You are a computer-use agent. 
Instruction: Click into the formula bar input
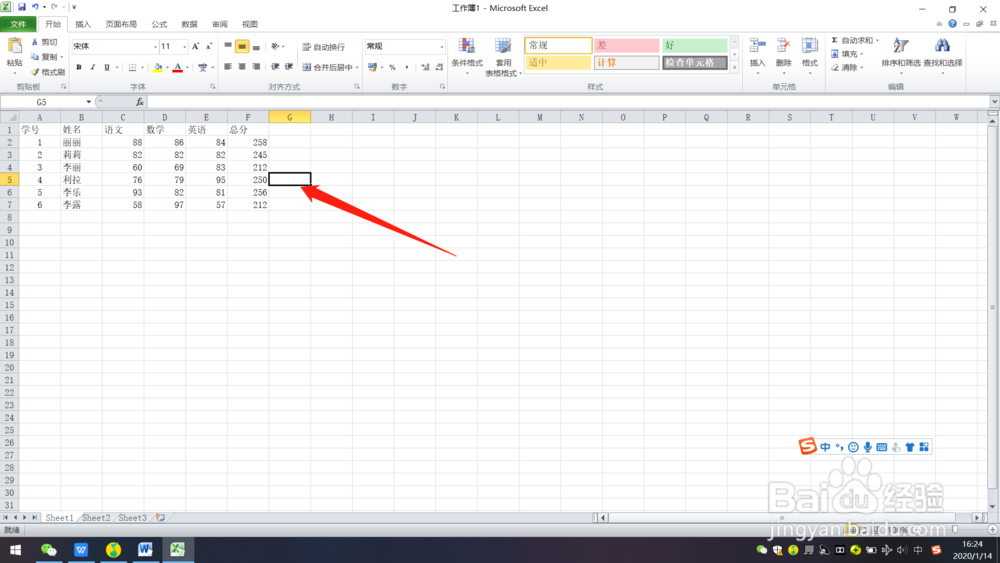(x=568, y=102)
